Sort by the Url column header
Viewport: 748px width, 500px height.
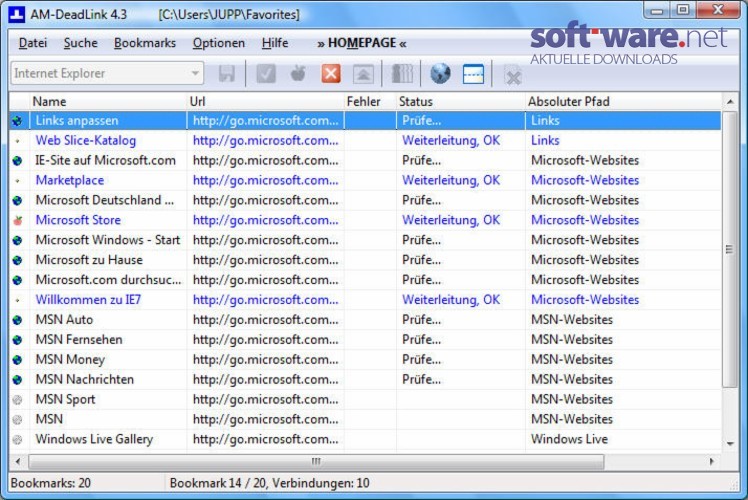265,102
